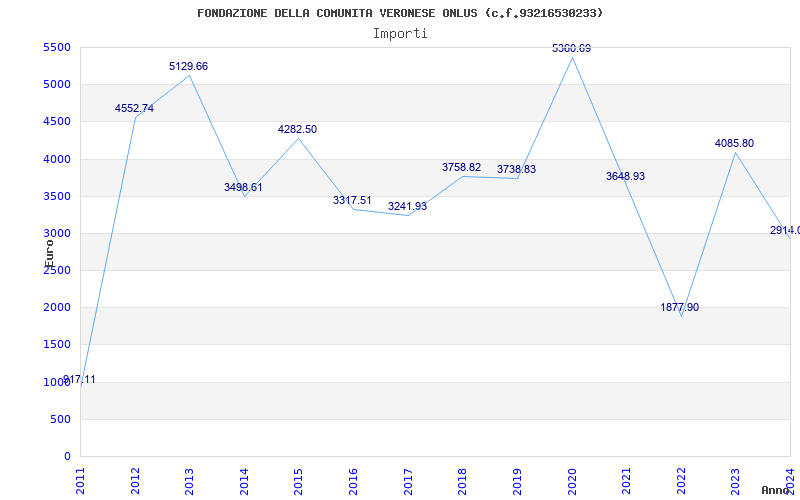Viewport: 800px width, 500px height.
Task: Select the 4552.74 data label
Action: coord(134,108)
